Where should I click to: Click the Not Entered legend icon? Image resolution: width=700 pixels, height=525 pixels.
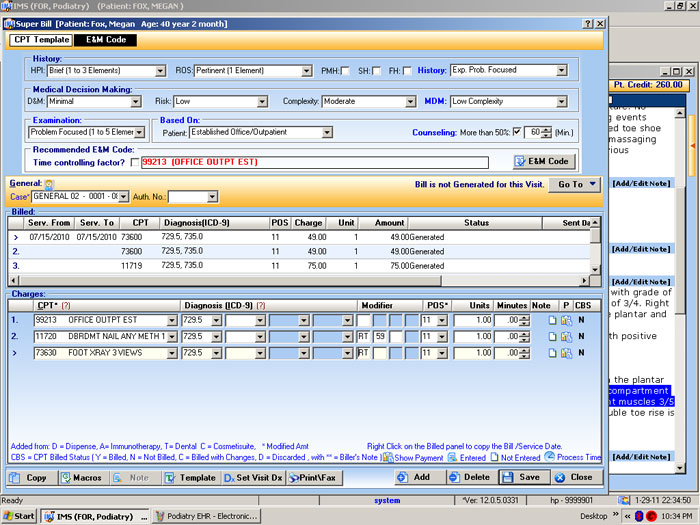coord(494,457)
